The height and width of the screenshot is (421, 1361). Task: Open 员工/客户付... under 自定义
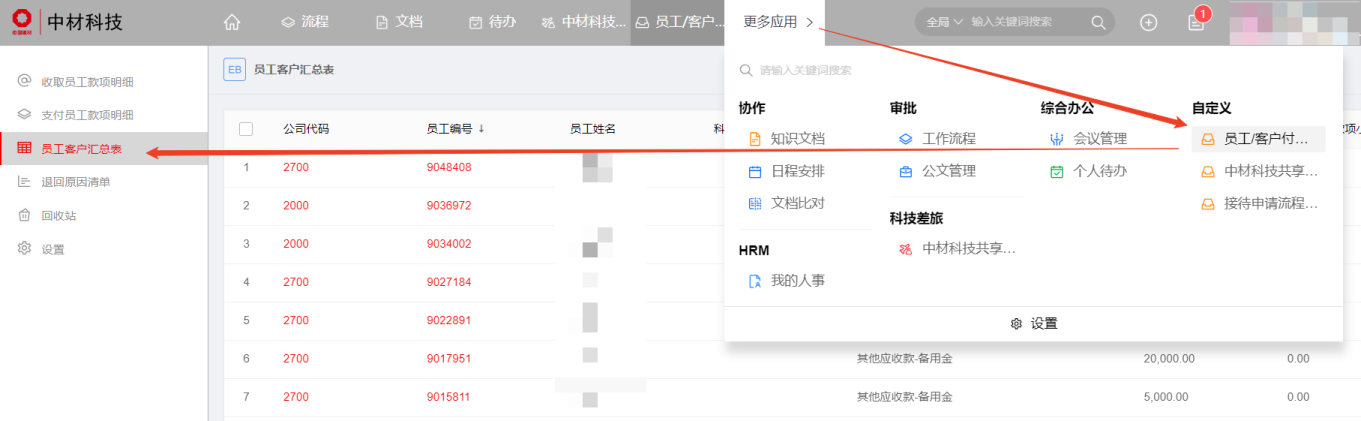point(1259,139)
